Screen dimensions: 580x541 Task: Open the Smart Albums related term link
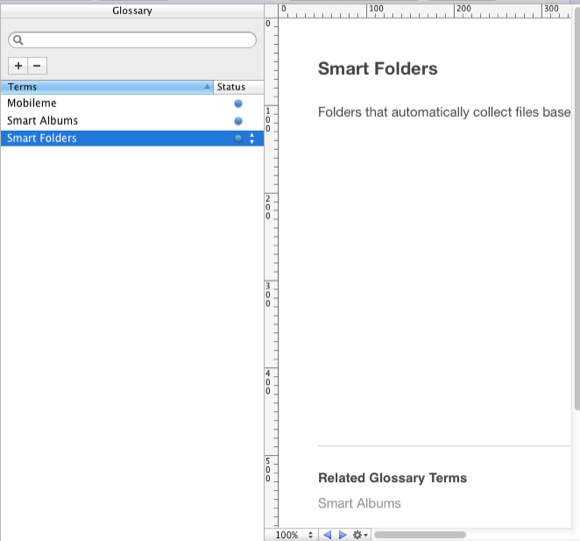click(x=360, y=503)
